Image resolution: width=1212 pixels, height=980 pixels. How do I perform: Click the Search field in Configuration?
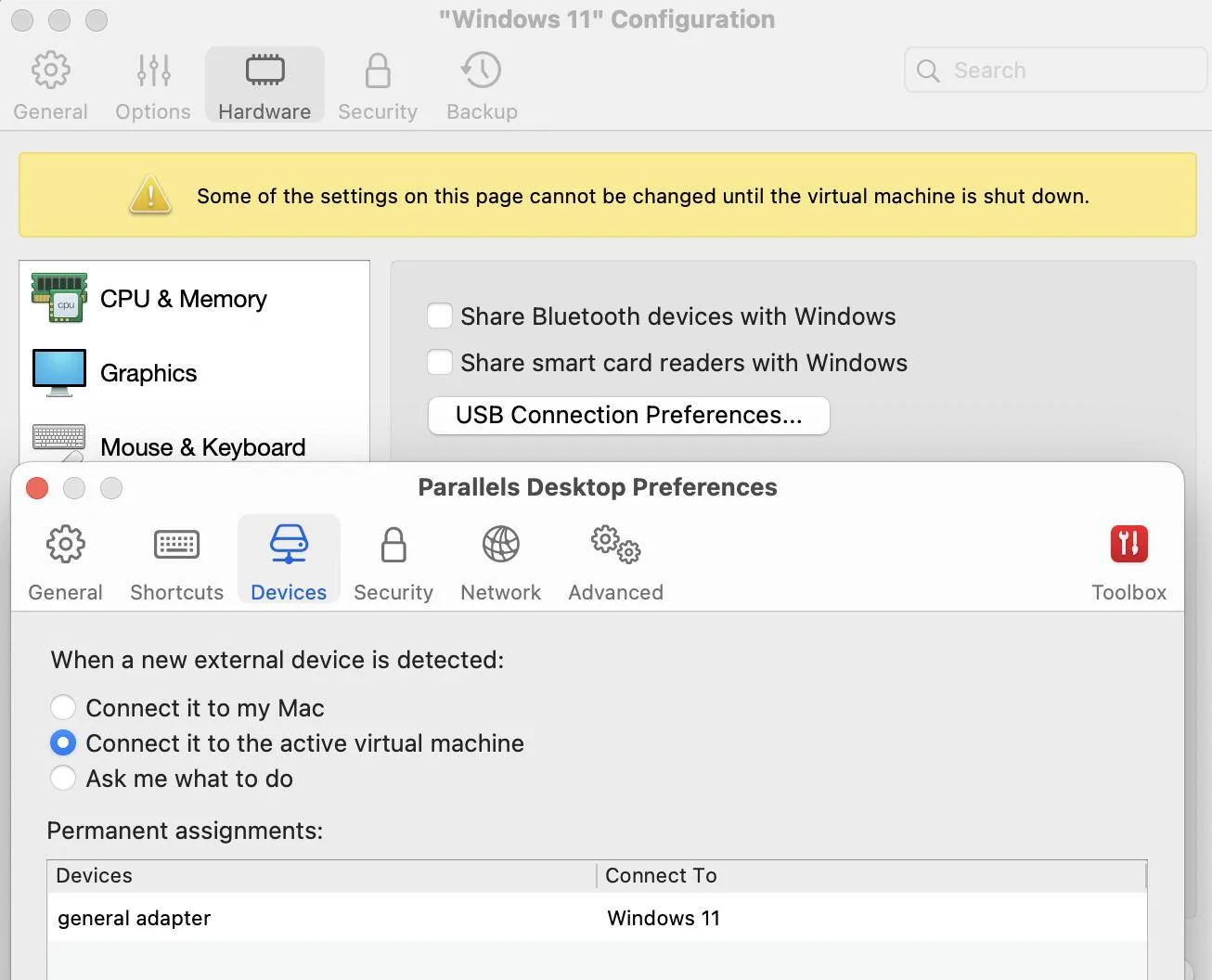[1067, 71]
